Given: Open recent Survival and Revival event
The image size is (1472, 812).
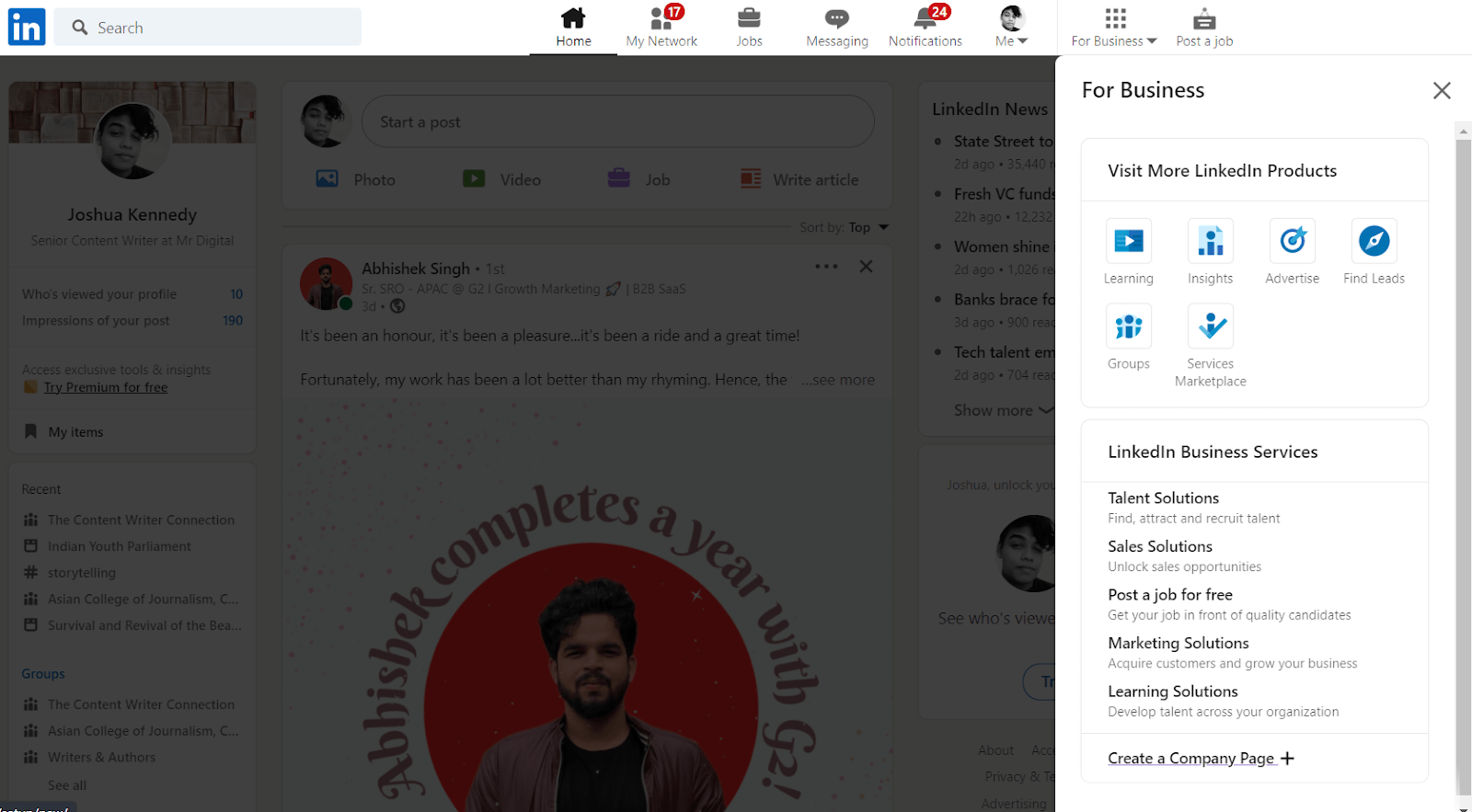Looking at the screenshot, I should pos(144,625).
